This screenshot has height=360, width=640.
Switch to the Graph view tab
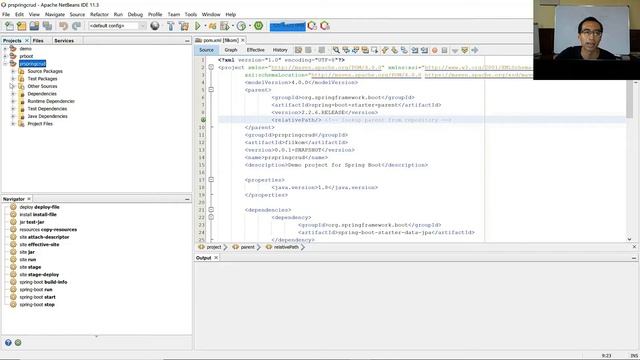click(231, 50)
